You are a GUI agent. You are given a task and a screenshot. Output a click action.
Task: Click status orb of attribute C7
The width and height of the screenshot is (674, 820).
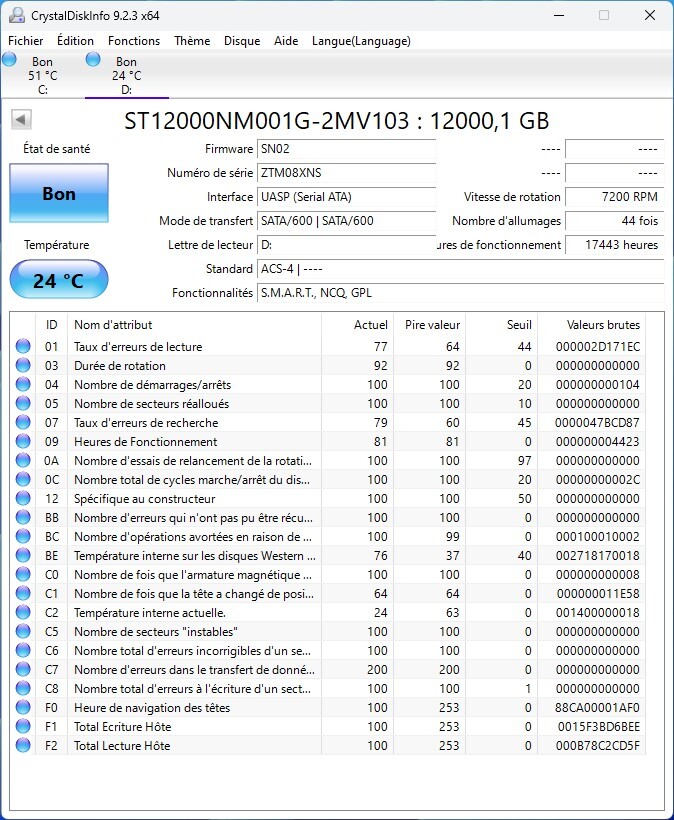[23, 669]
